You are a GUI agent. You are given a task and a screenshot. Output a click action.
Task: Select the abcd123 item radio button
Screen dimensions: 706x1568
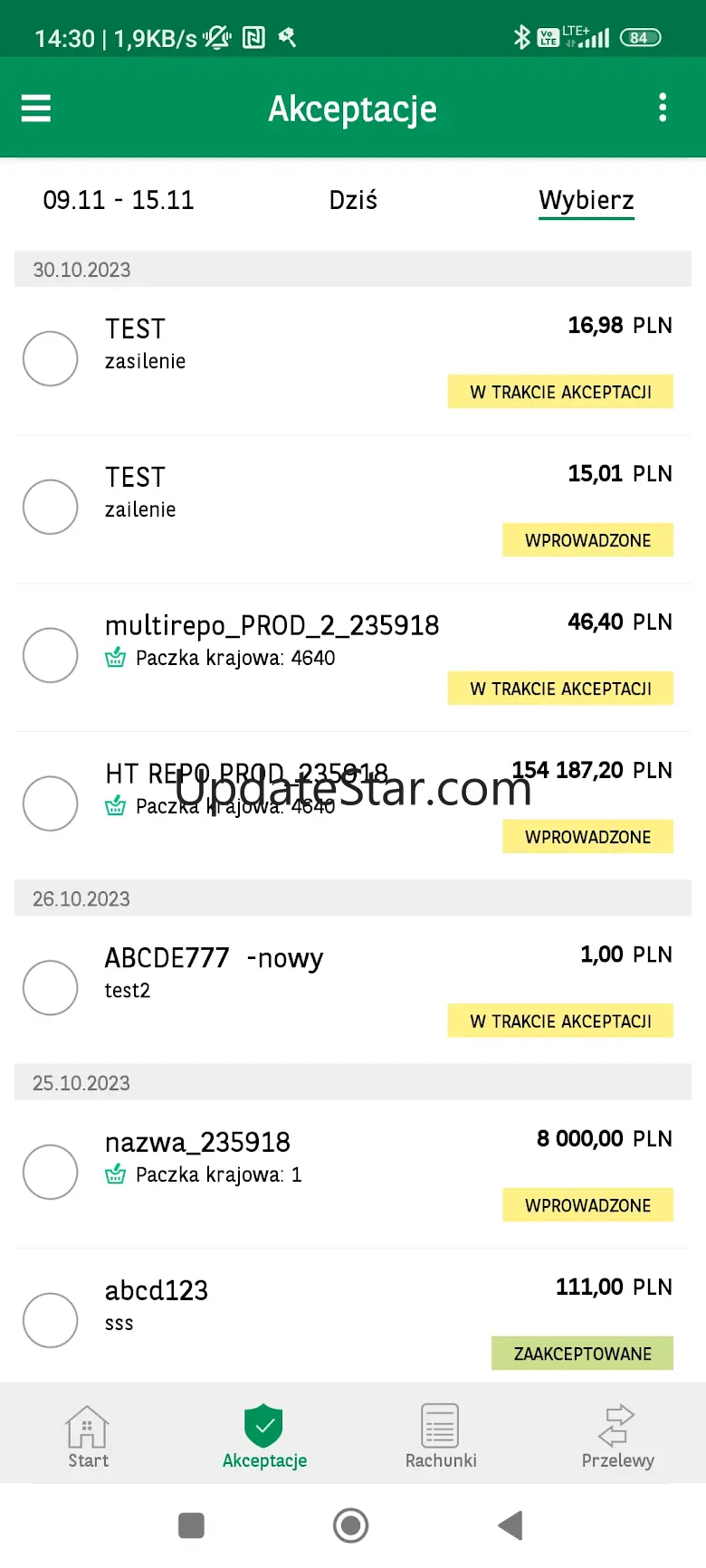51,1320
